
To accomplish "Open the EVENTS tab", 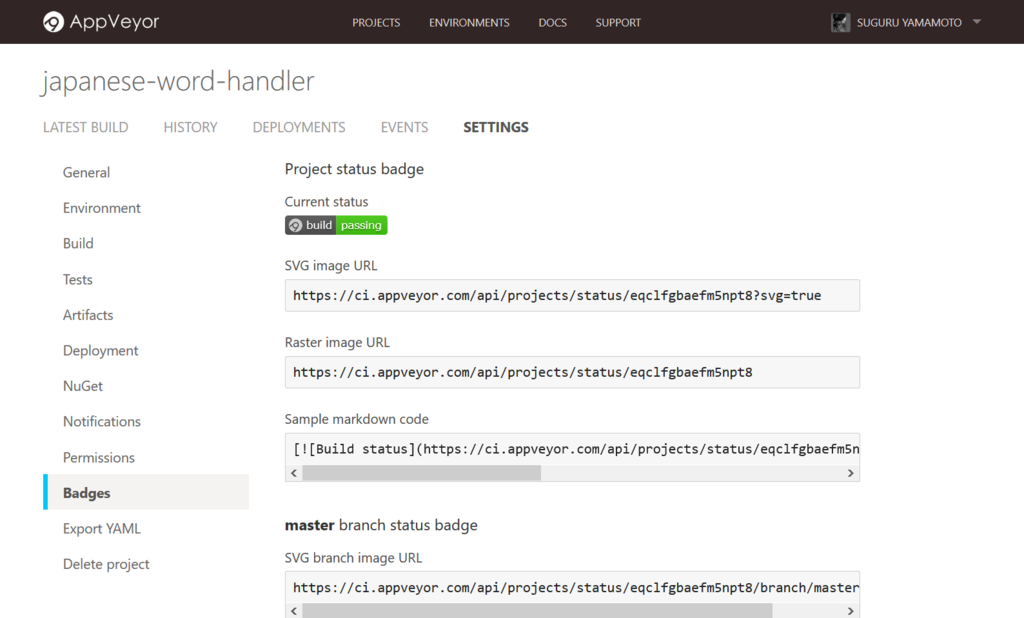I will tap(404, 127).
